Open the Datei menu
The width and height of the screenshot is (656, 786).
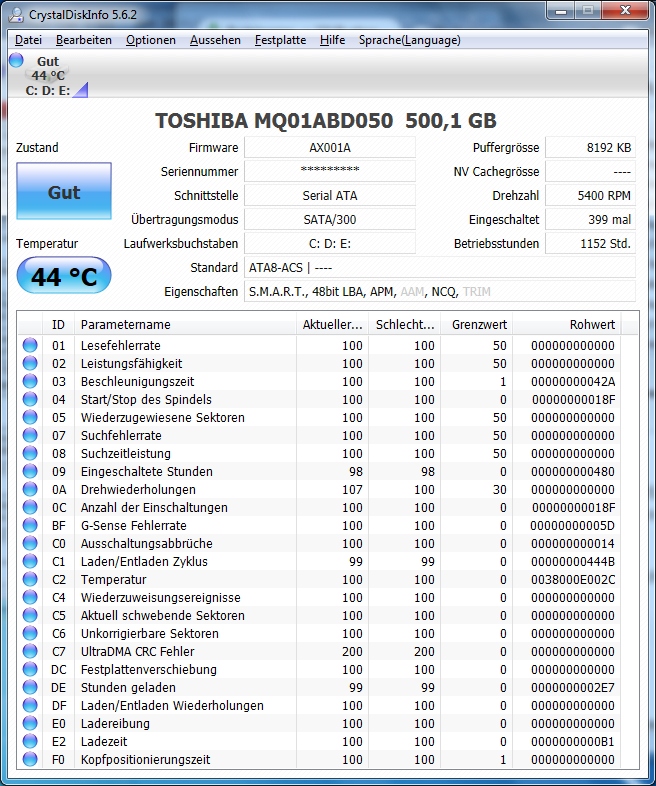[x=28, y=40]
